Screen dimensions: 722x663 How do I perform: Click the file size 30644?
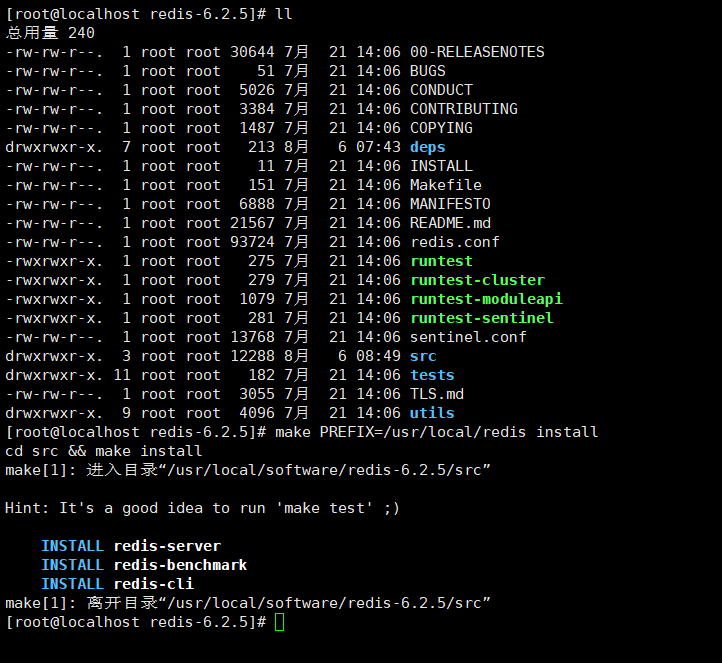click(252, 52)
